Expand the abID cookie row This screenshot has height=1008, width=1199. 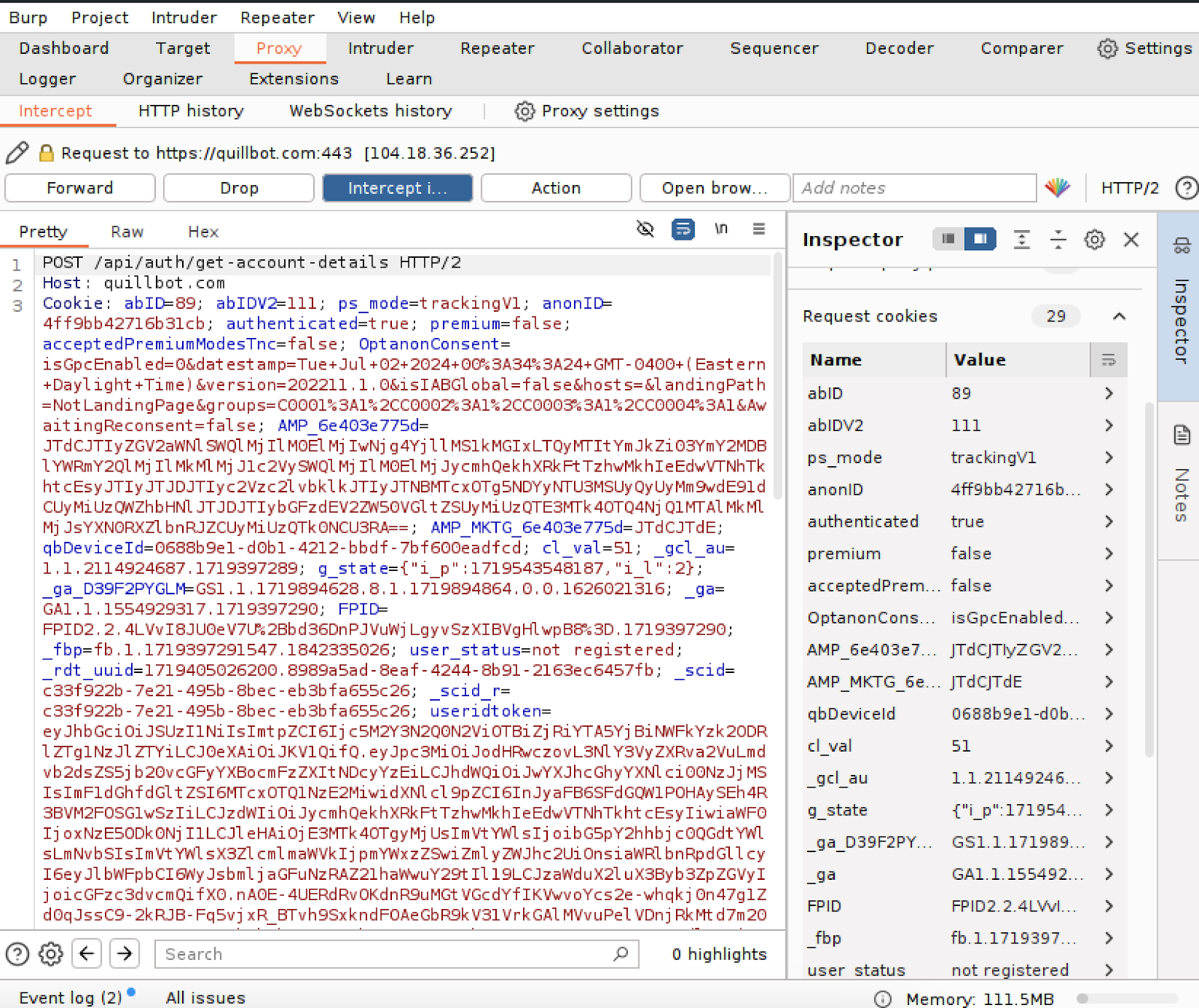coord(1108,393)
